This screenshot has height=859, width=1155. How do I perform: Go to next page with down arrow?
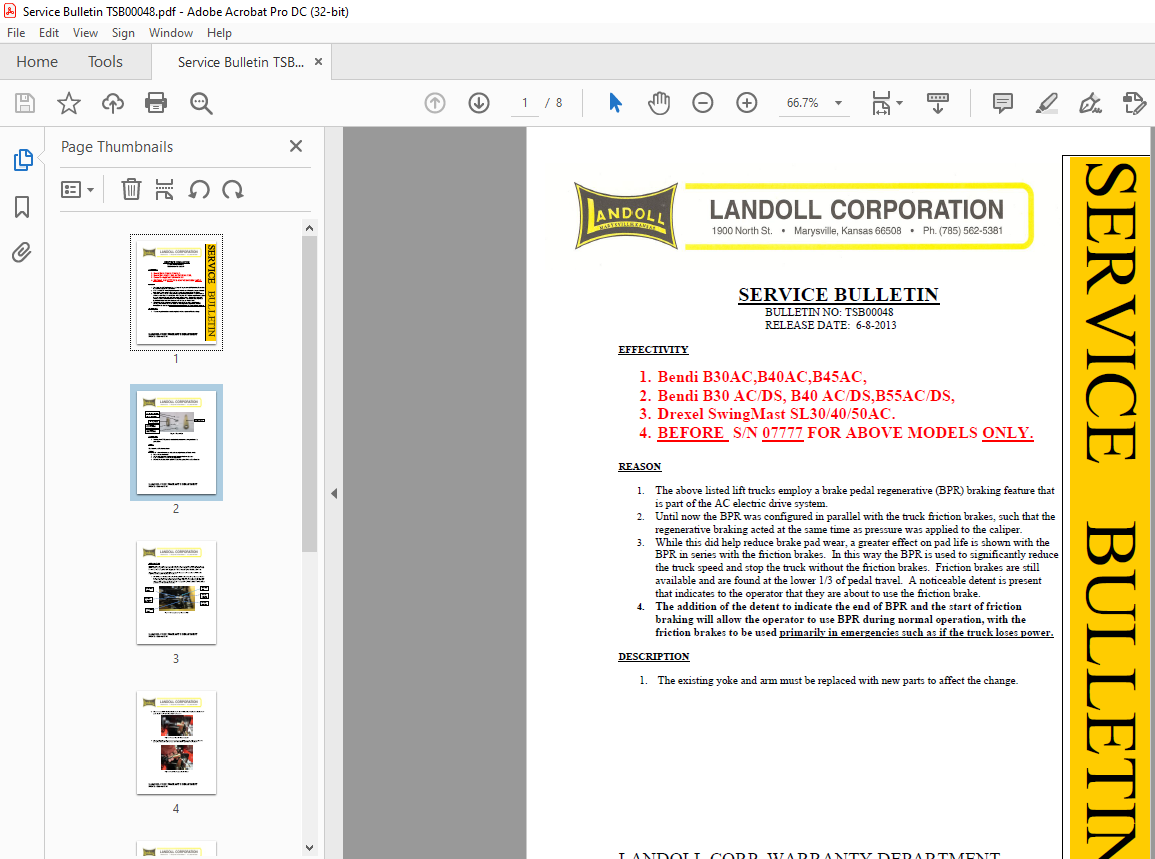point(479,103)
